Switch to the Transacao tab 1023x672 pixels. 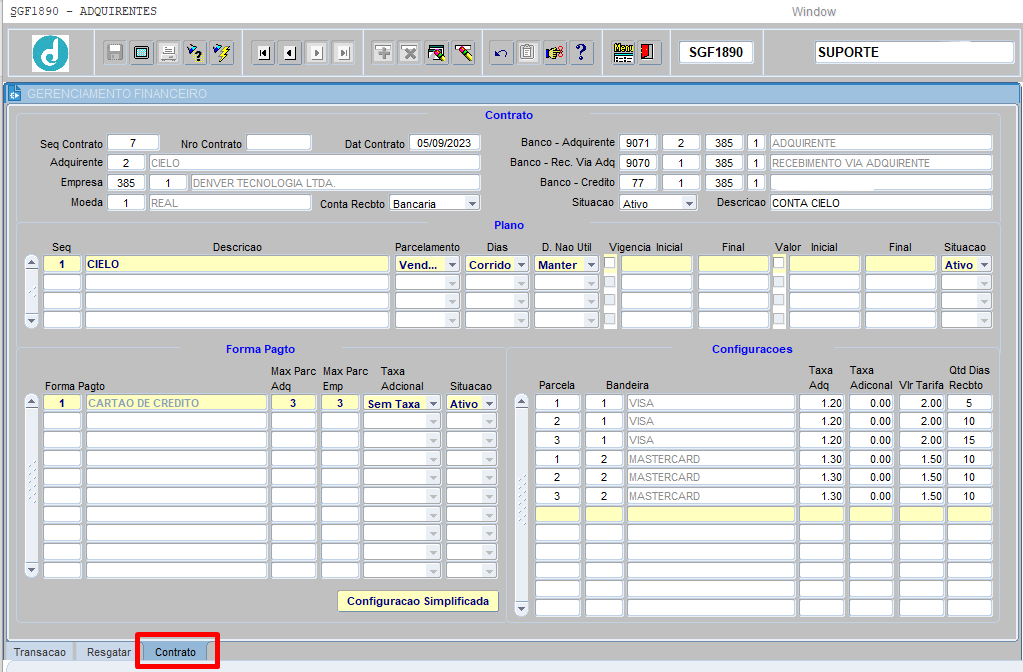[x=40, y=652]
